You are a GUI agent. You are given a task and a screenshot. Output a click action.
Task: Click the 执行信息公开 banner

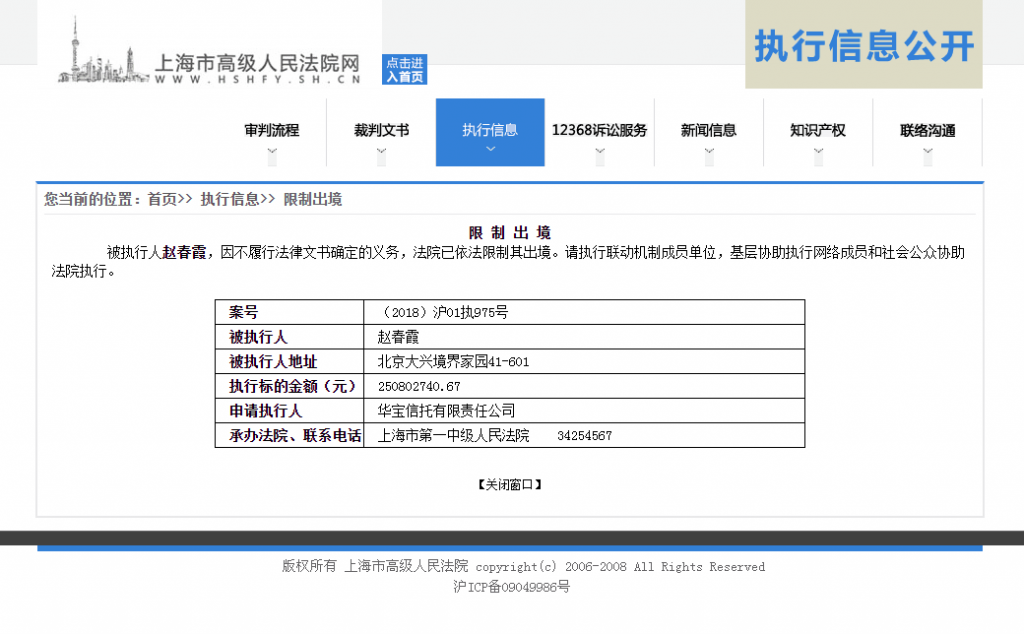point(863,46)
